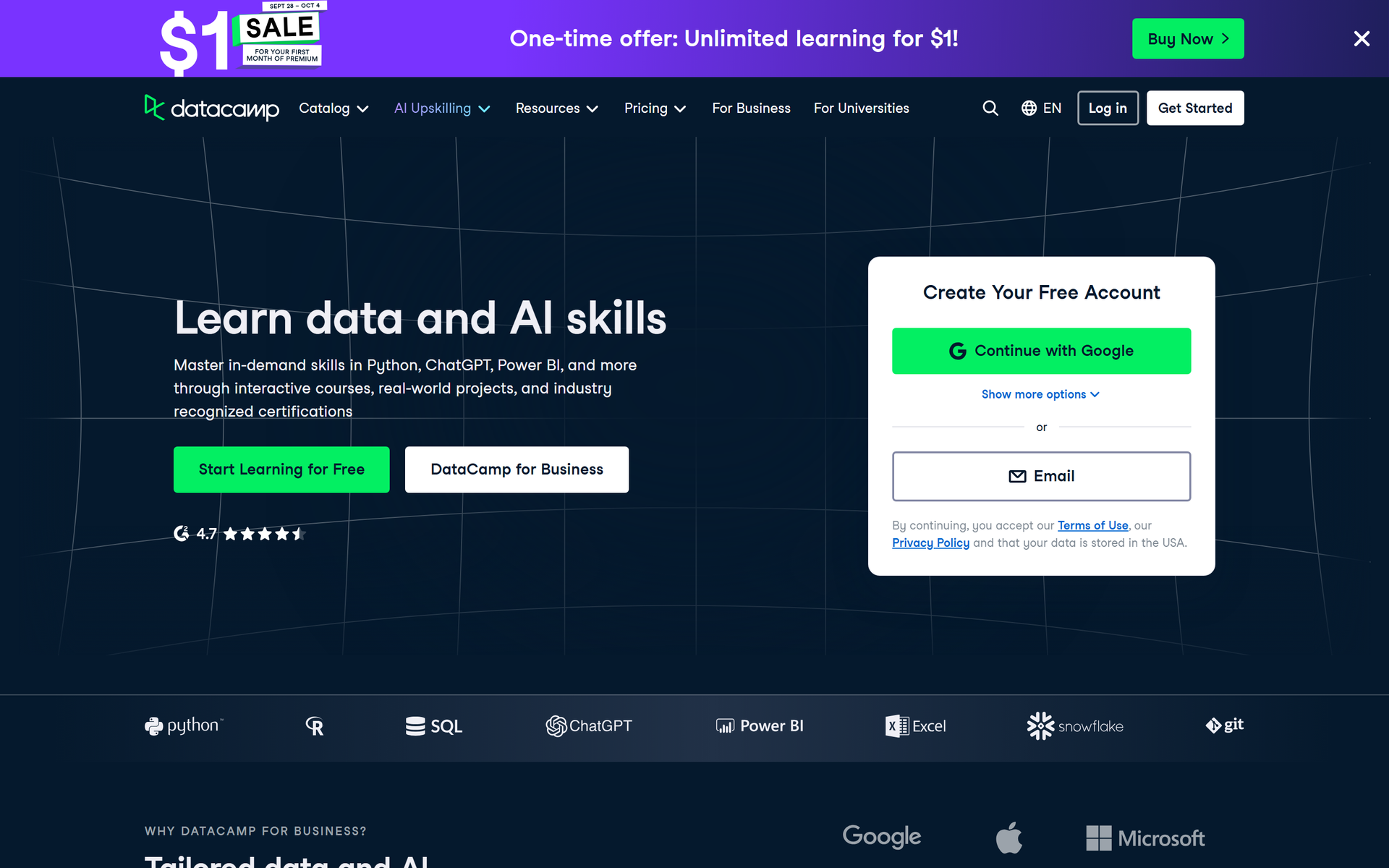
Task: Open the Pricing dropdown
Action: (x=655, y=108)
